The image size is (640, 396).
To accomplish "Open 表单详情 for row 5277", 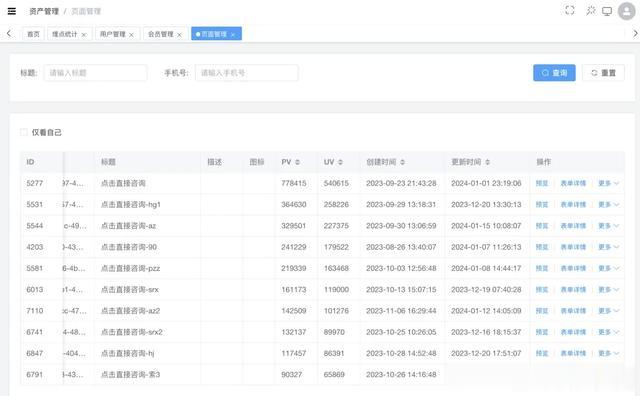I will coord(573,183).
